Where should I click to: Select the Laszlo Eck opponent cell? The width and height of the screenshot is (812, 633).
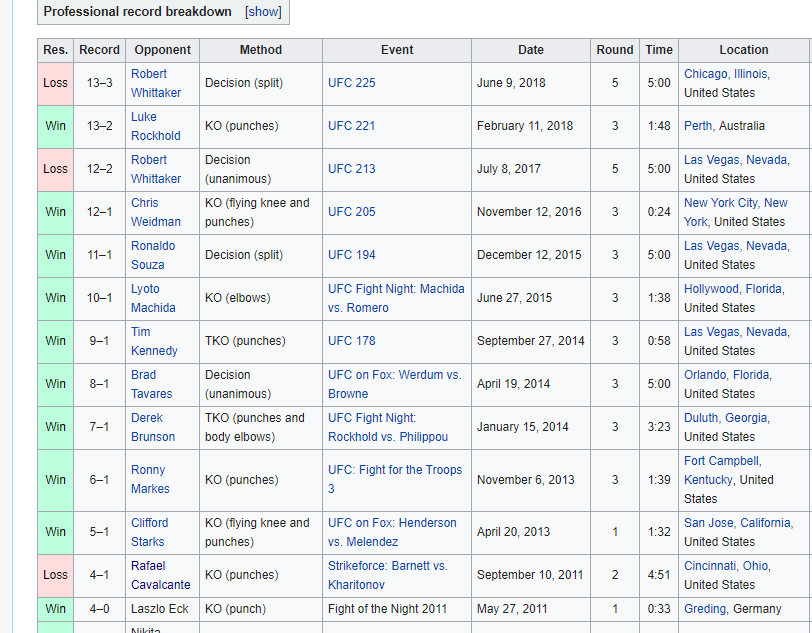tap(163, 609)
